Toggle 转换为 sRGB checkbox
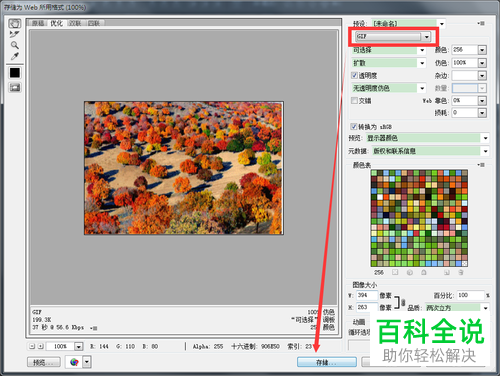 tap(354, 127)
